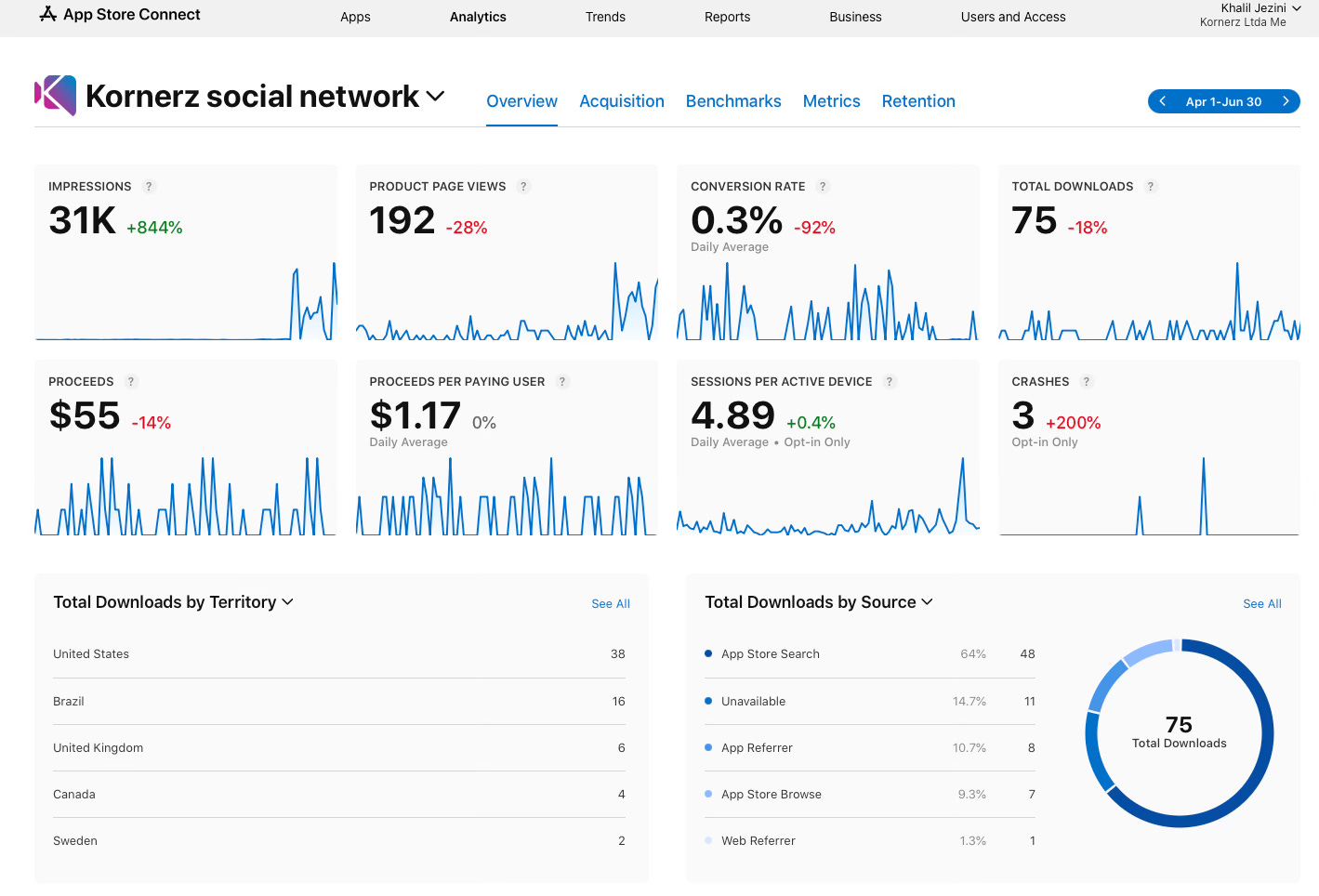Select the Sweden territory row
The image size is (1319, 896).
coord(339,840)
